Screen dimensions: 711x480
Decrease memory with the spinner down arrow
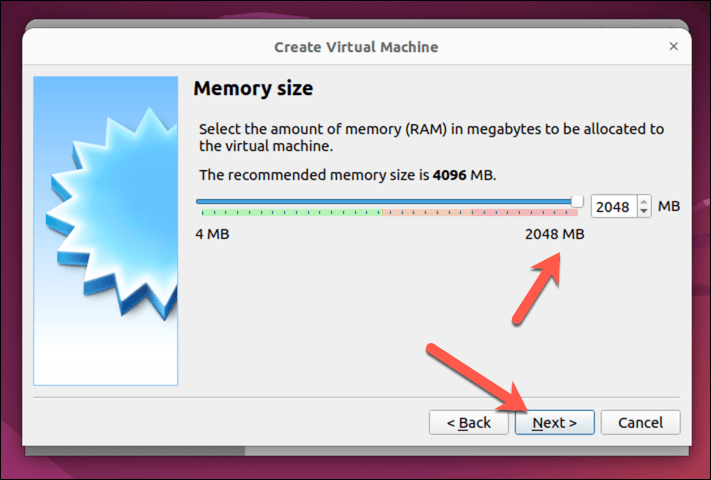coord(643,211)
